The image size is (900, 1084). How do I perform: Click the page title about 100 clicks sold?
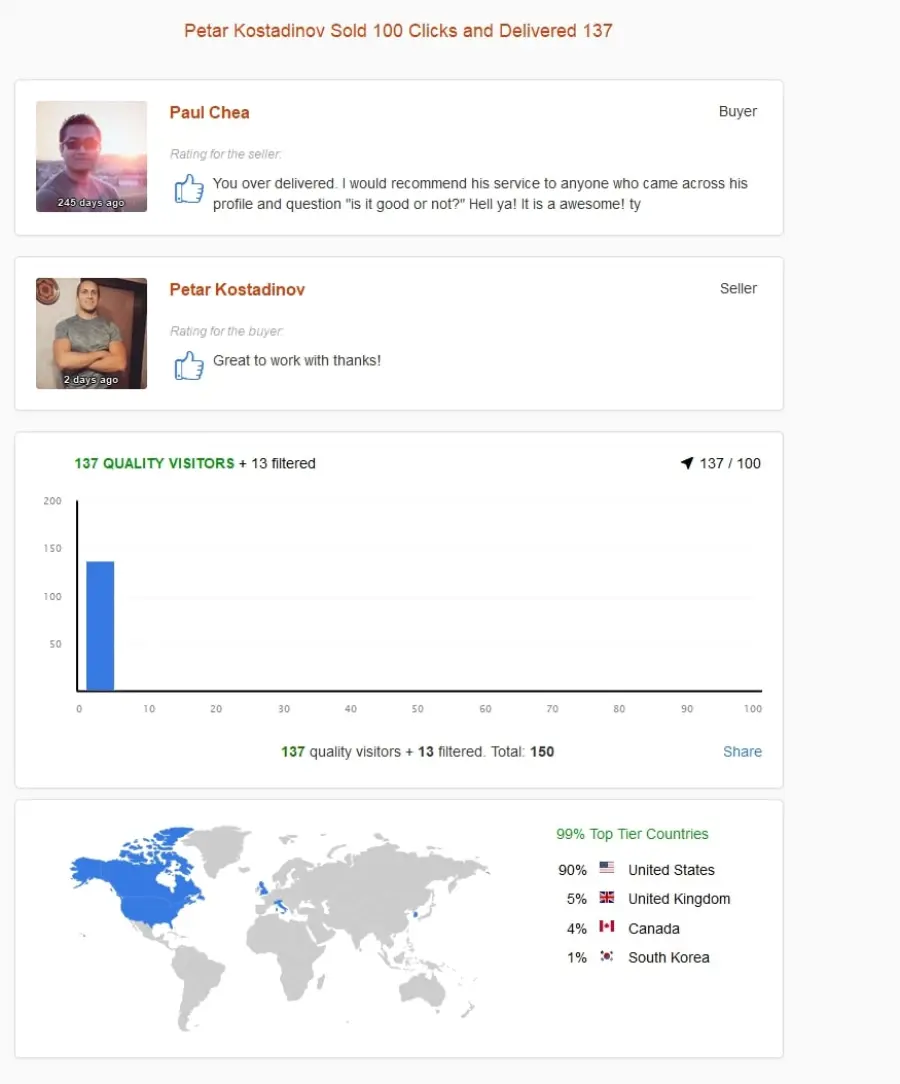click(x=398, y=30)
